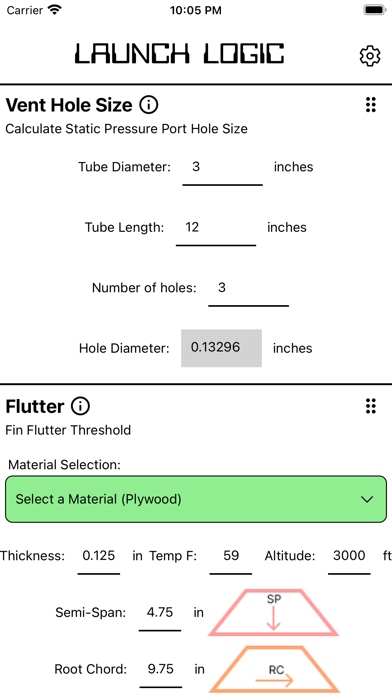Edit the Temp F field showing 59
This screenshot has width=392, height=696.
tap(231, 557)
